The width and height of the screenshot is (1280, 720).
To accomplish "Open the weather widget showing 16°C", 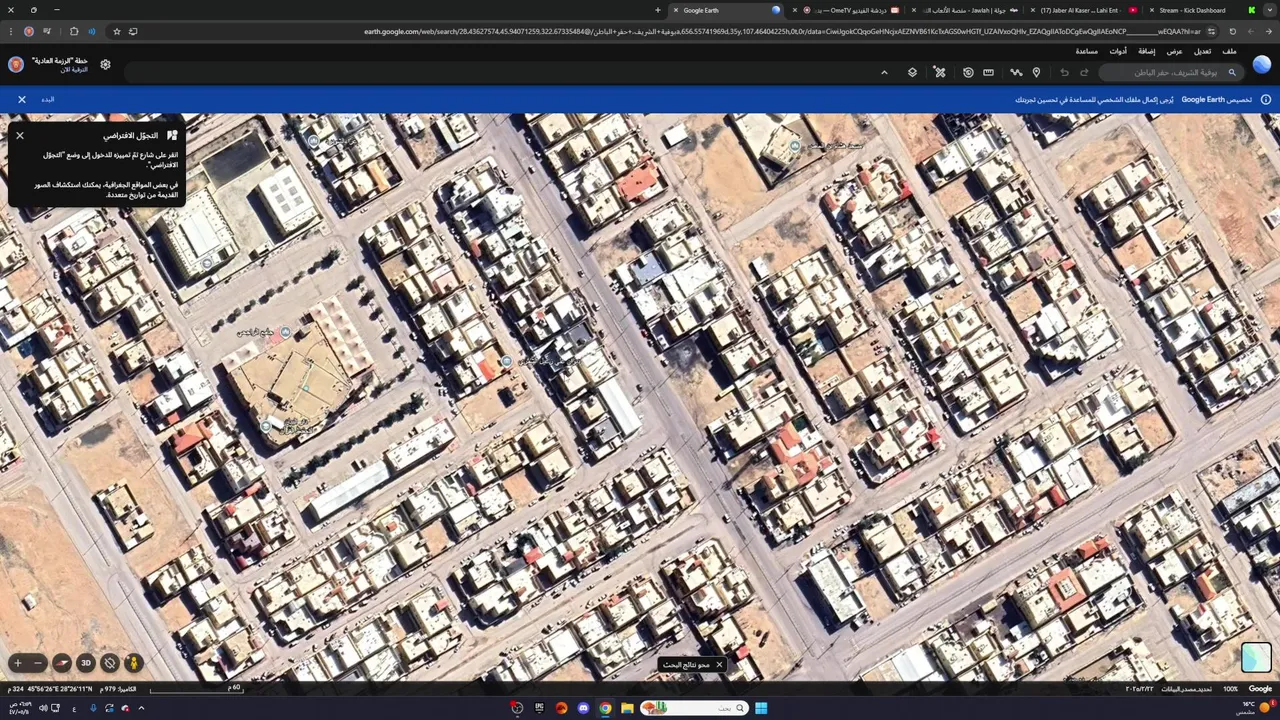I will 1255,708.
